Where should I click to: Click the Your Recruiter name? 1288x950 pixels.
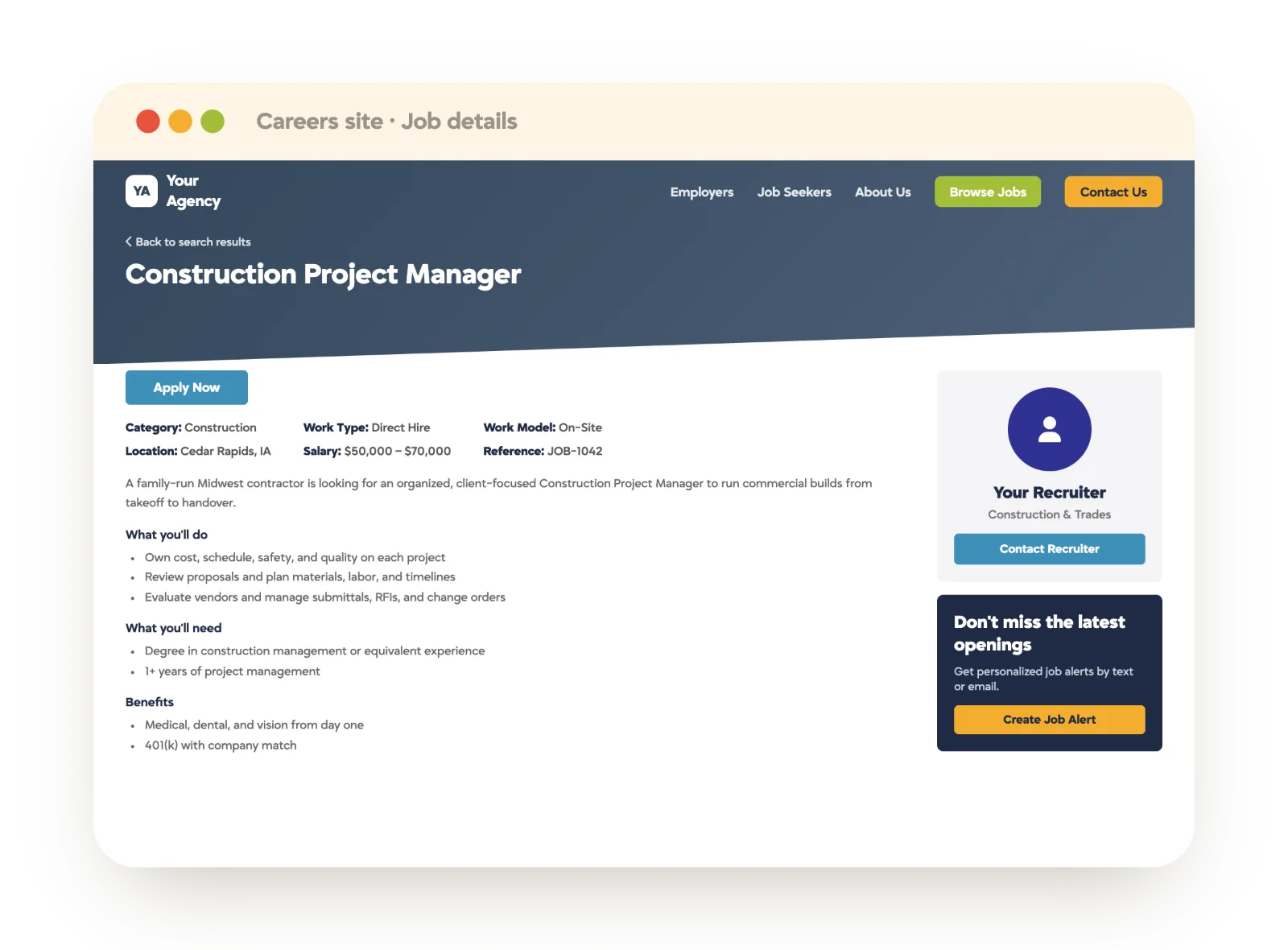point(1049,493)
